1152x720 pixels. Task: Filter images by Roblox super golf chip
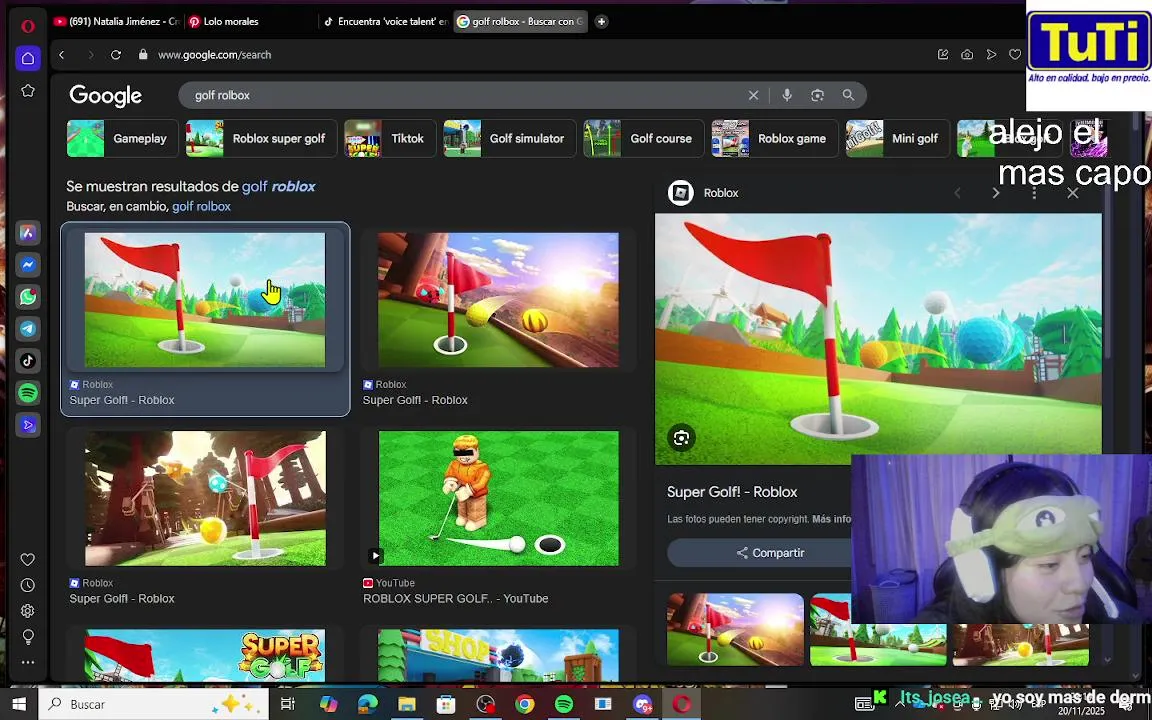pyautogui.click(x=261, y=138)
